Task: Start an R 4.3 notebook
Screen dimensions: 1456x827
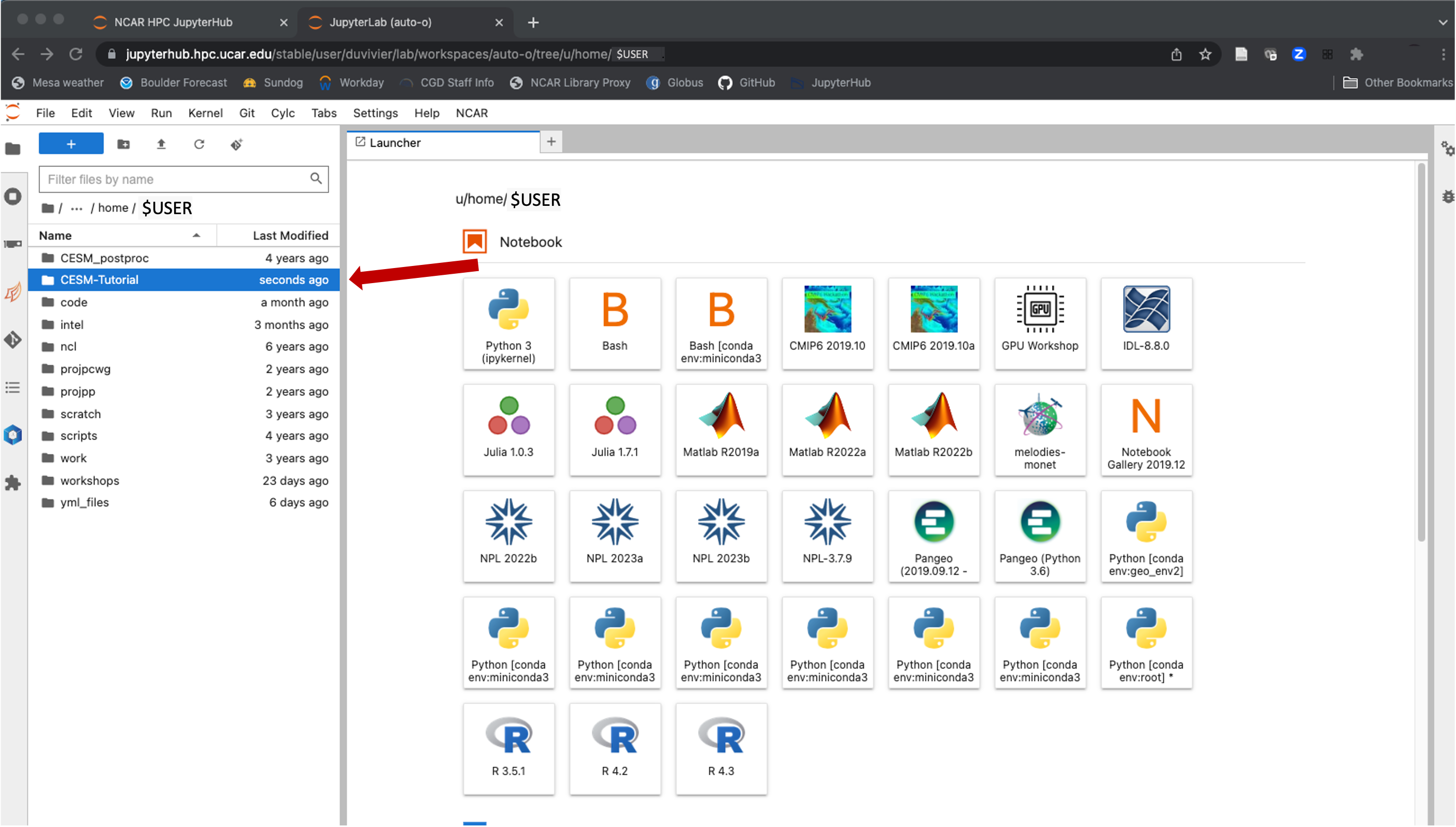Action: (721, 749)
